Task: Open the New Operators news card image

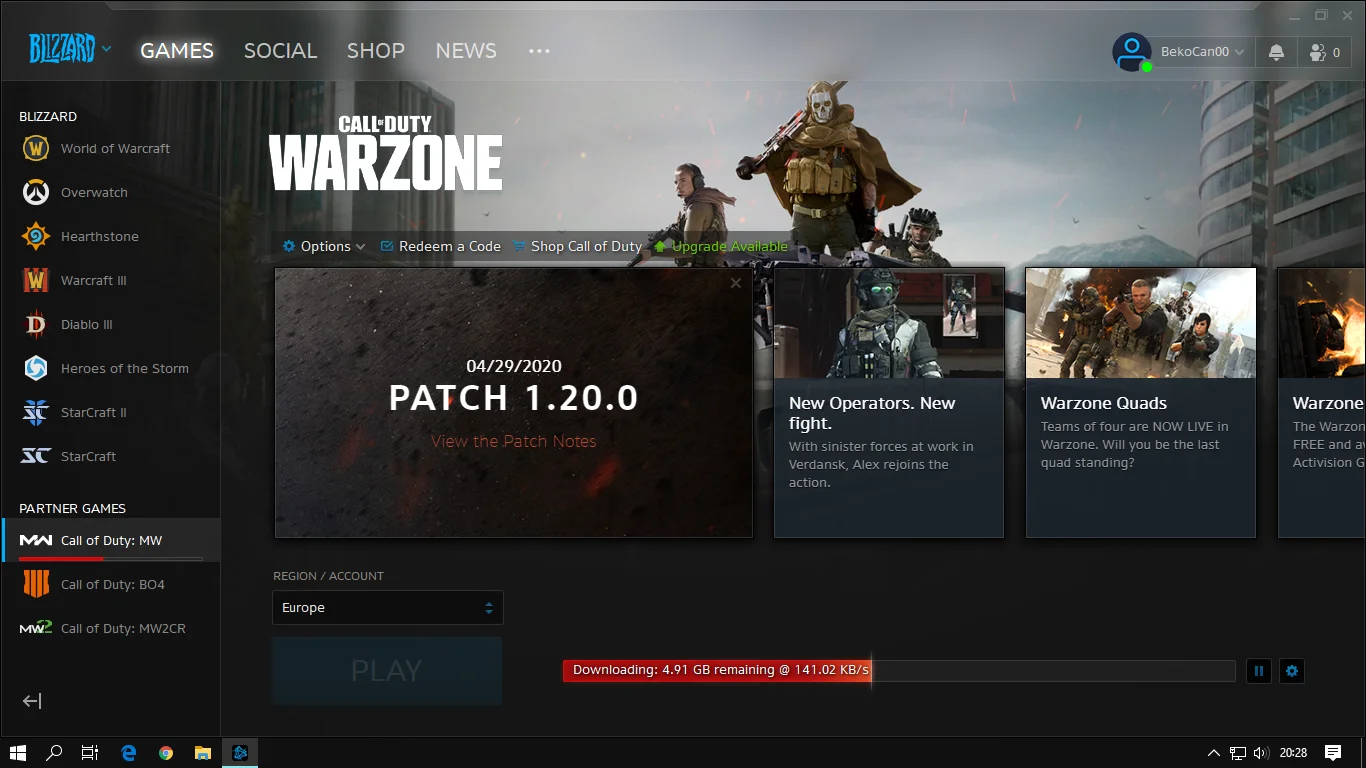Action: pyautogui.click(x=889, y=323)
